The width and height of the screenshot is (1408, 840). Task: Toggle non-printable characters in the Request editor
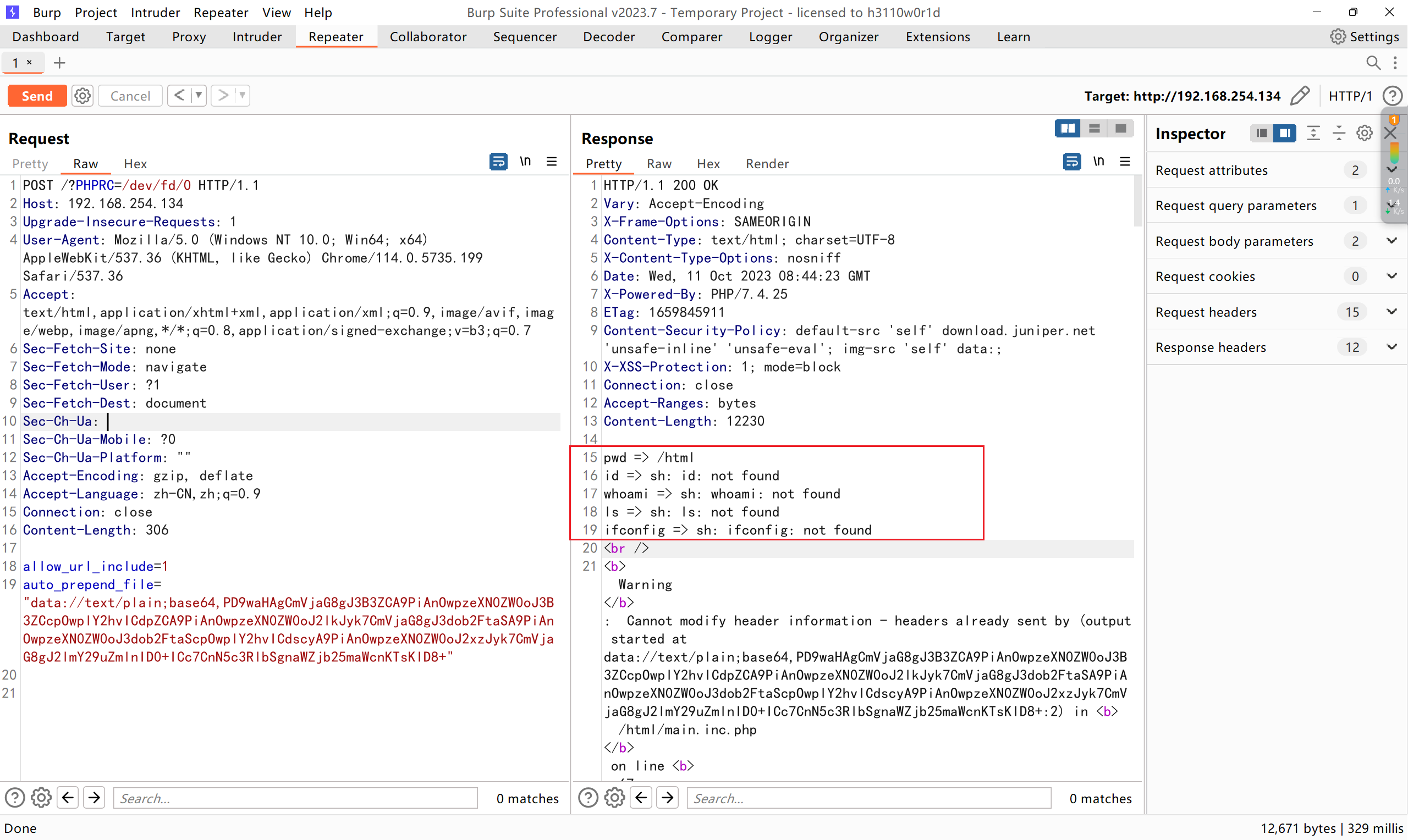tap(525, 162)
